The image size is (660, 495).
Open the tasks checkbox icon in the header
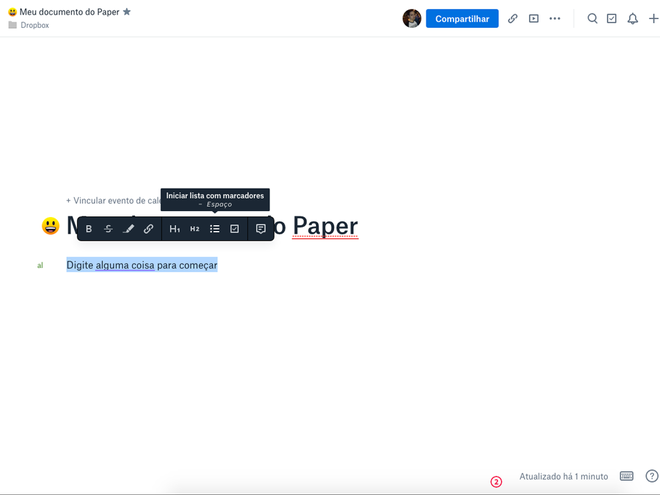612,19
